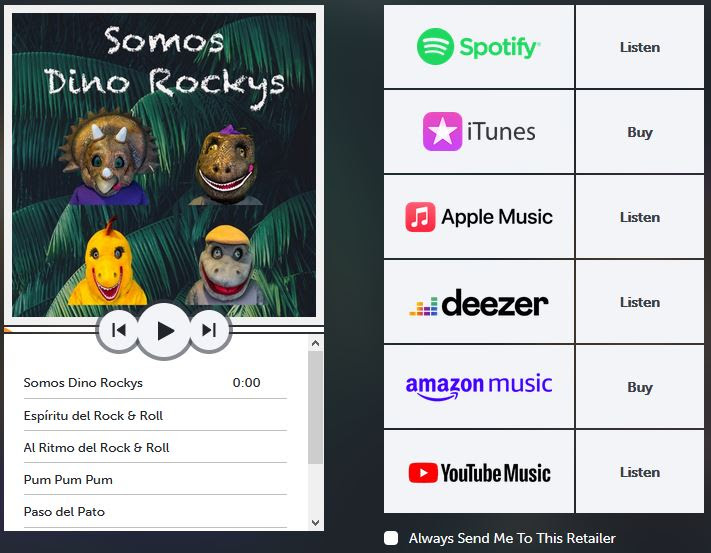
Task: Enable Always Send Me To This Retailer
Action: (x=391, y=538)
